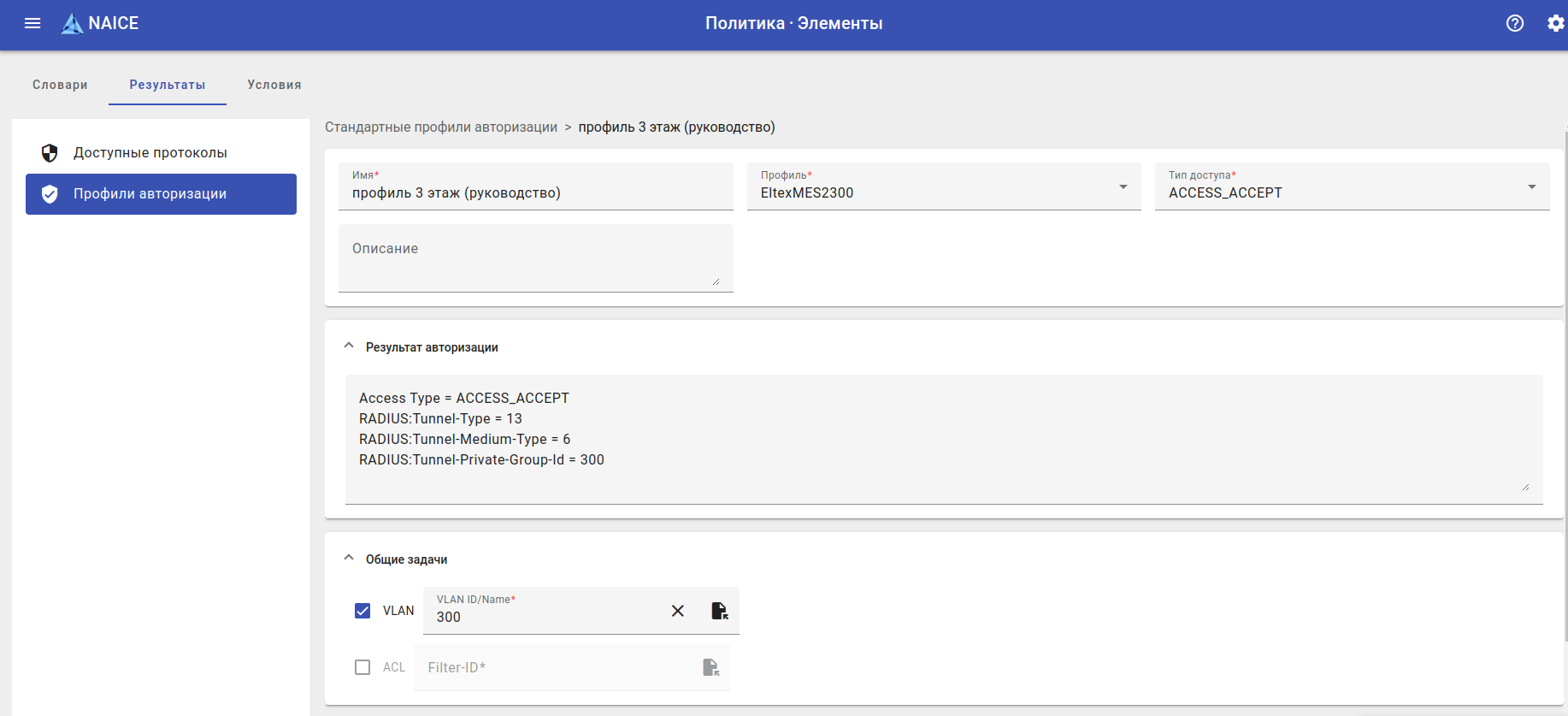The image size is (1568, 716).
Task: Collapse the Результат авторизации section
Action: pos(349,346)
